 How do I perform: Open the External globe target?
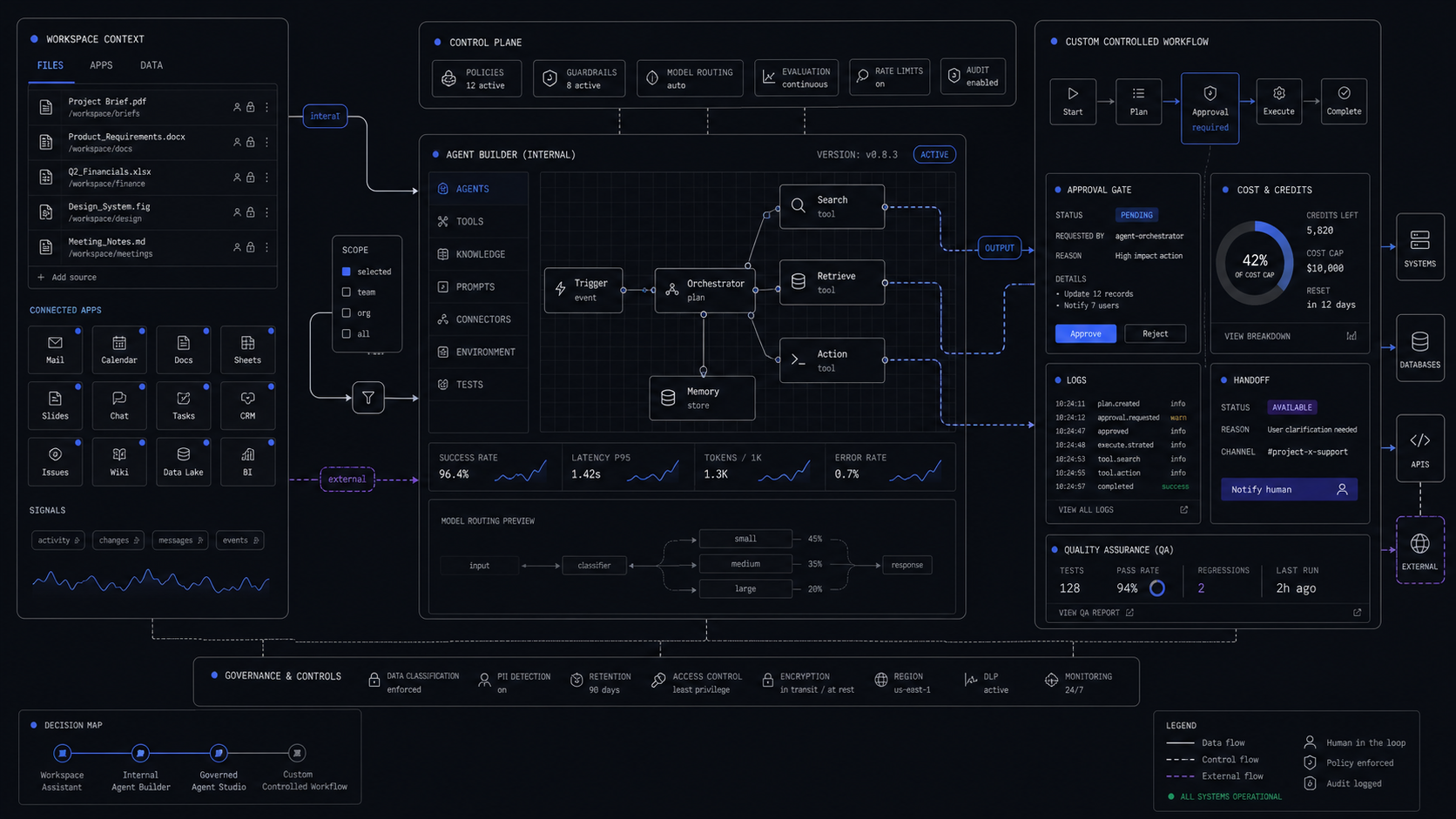1420,550
